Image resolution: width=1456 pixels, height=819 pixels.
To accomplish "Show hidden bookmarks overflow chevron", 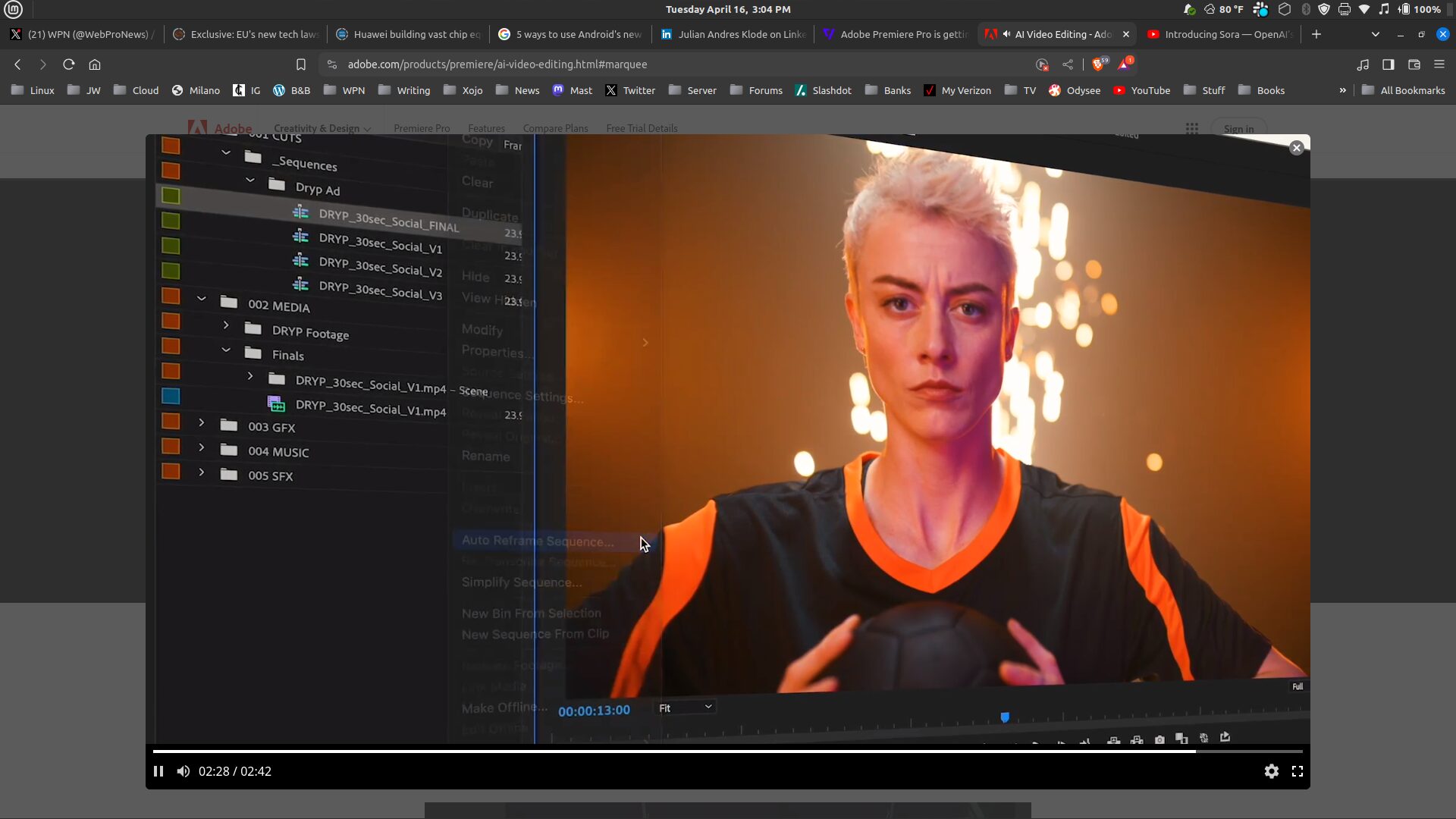I will point(1343,90).
